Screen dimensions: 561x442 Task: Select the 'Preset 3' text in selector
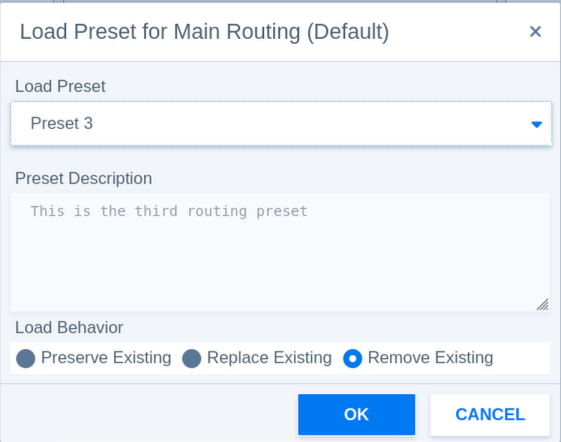point(62,123)
